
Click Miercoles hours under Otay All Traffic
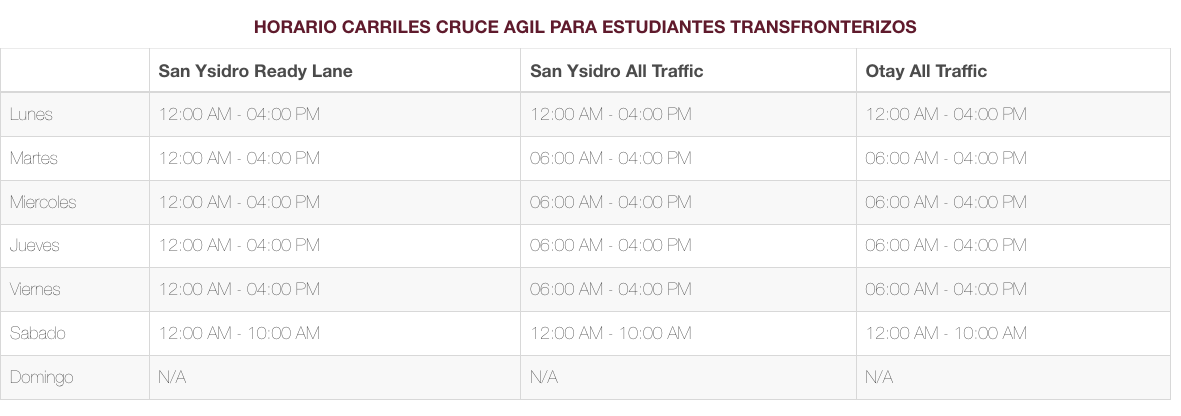click(946, 202)
